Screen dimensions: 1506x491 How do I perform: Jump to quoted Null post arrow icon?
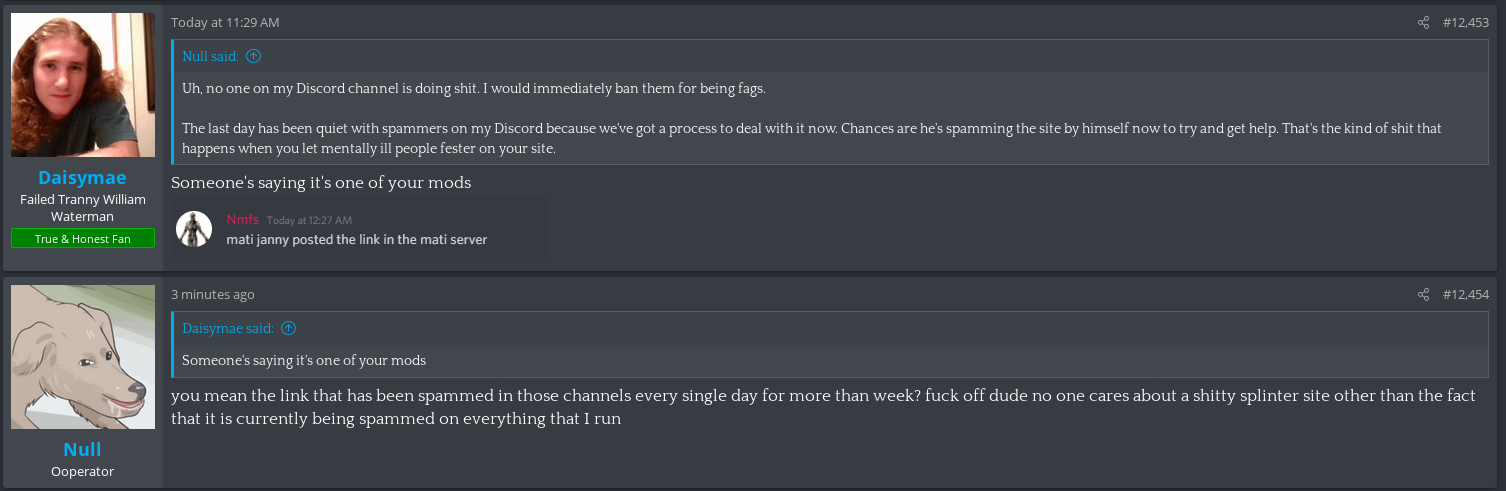coord(253,56)
